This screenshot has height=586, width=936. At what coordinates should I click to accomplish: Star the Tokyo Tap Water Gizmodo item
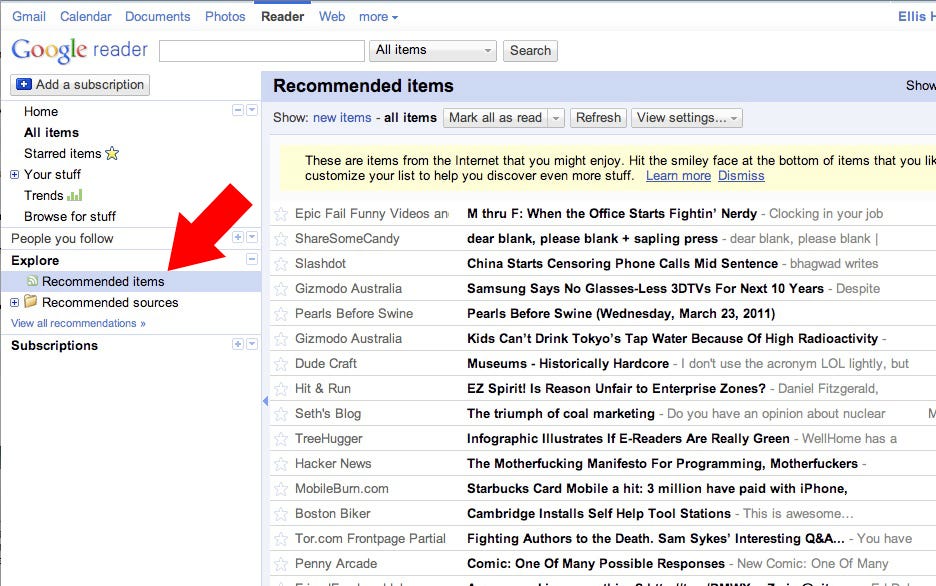coord(281,340)
